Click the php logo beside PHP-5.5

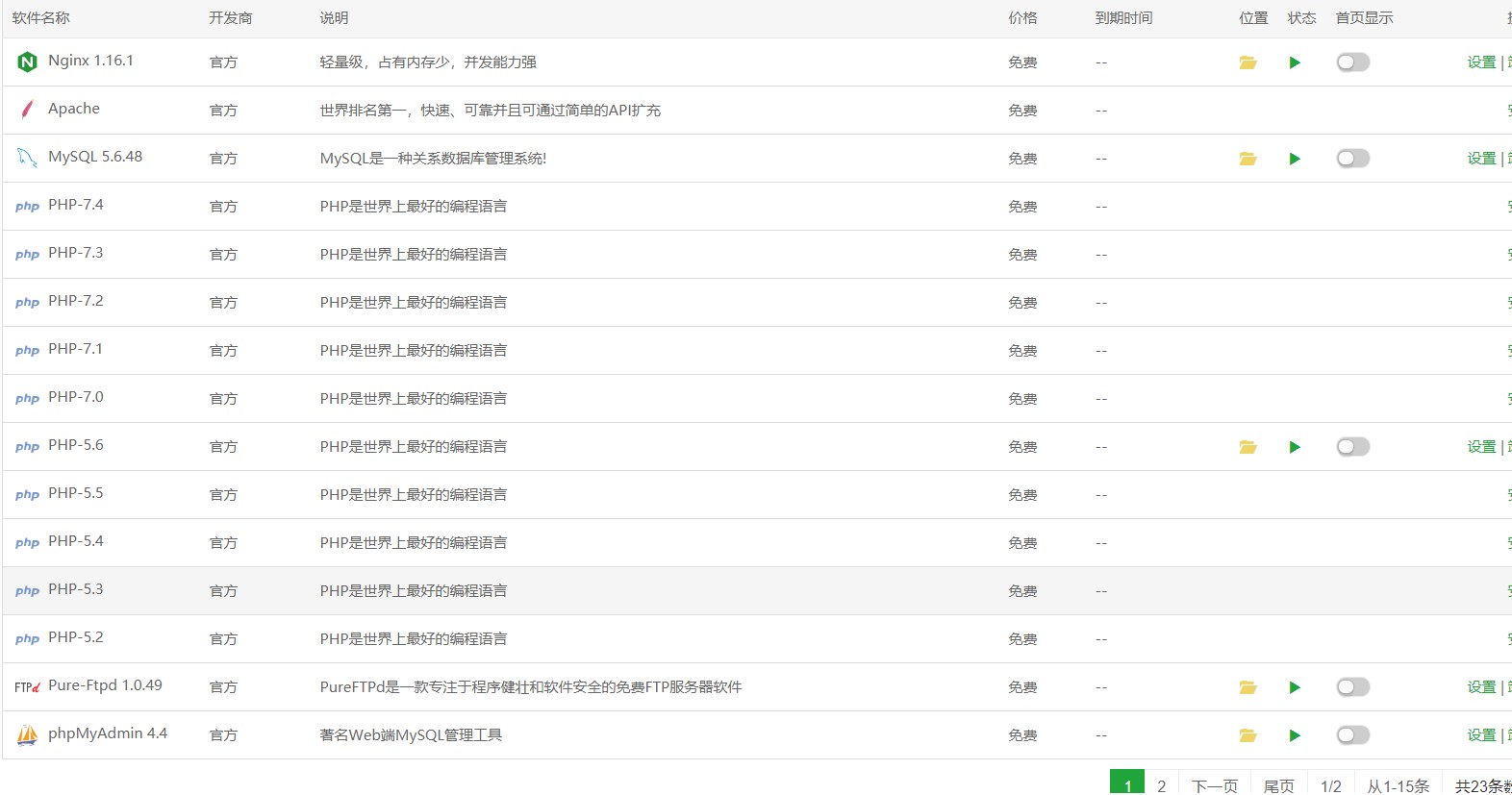pos(27,495)
